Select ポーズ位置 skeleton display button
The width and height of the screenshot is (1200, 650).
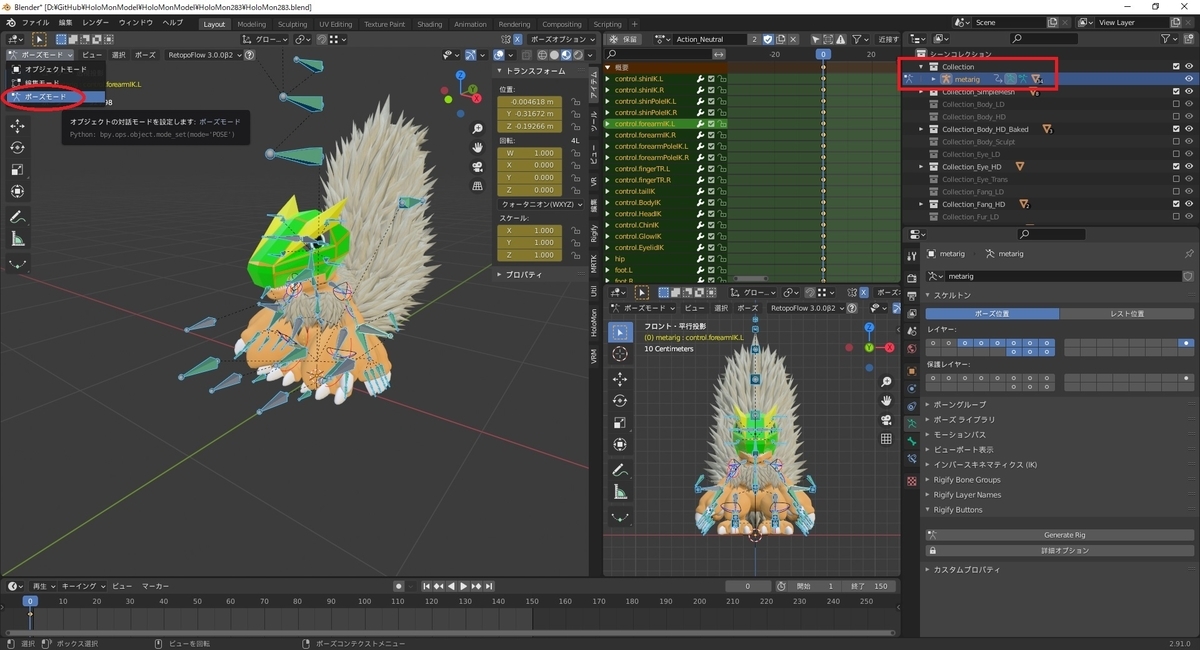click(992, 314)
